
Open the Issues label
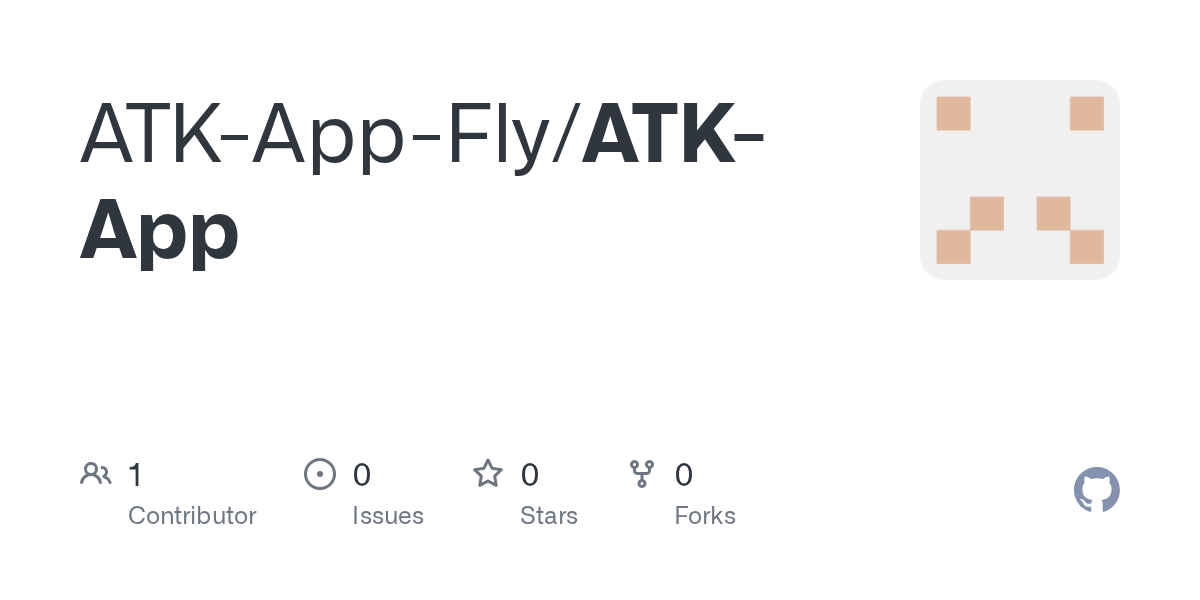(388, 516)
